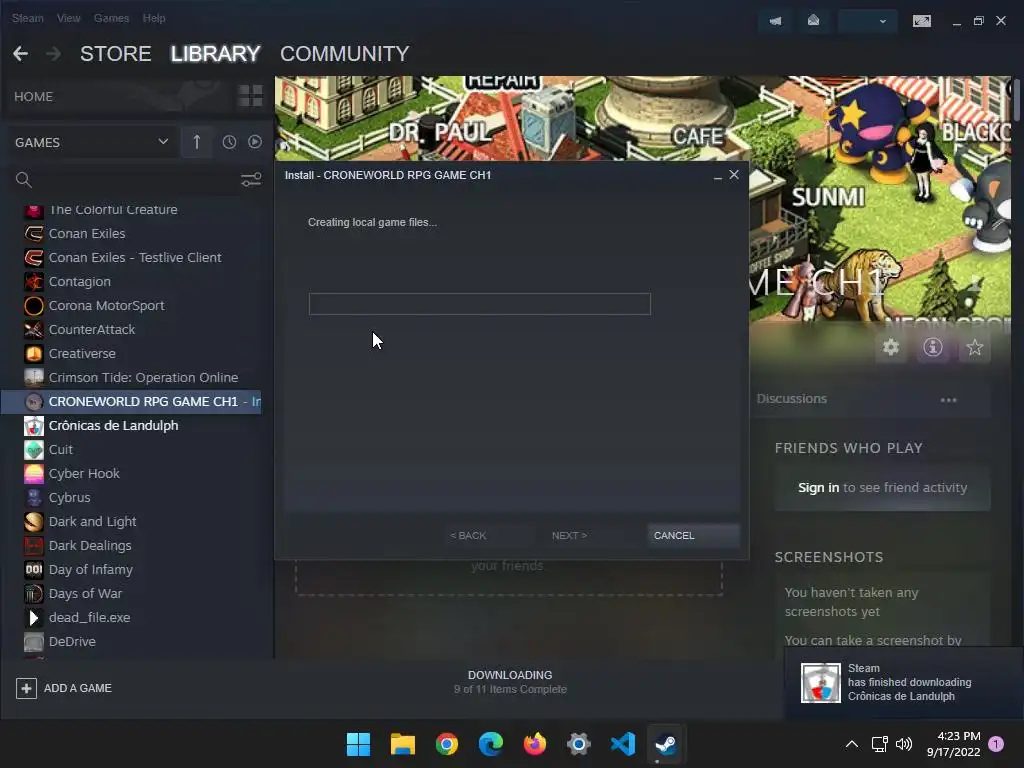Screen dimensions: 1024x768
Task: Select CRONEWORLD RPG GAME CH1 entry
Action: (132, 402)
